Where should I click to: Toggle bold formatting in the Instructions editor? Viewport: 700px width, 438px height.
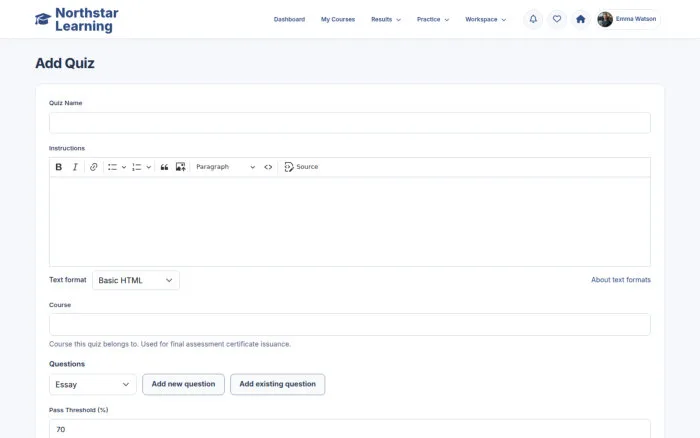pyautogui.click(x=58, y=167)
